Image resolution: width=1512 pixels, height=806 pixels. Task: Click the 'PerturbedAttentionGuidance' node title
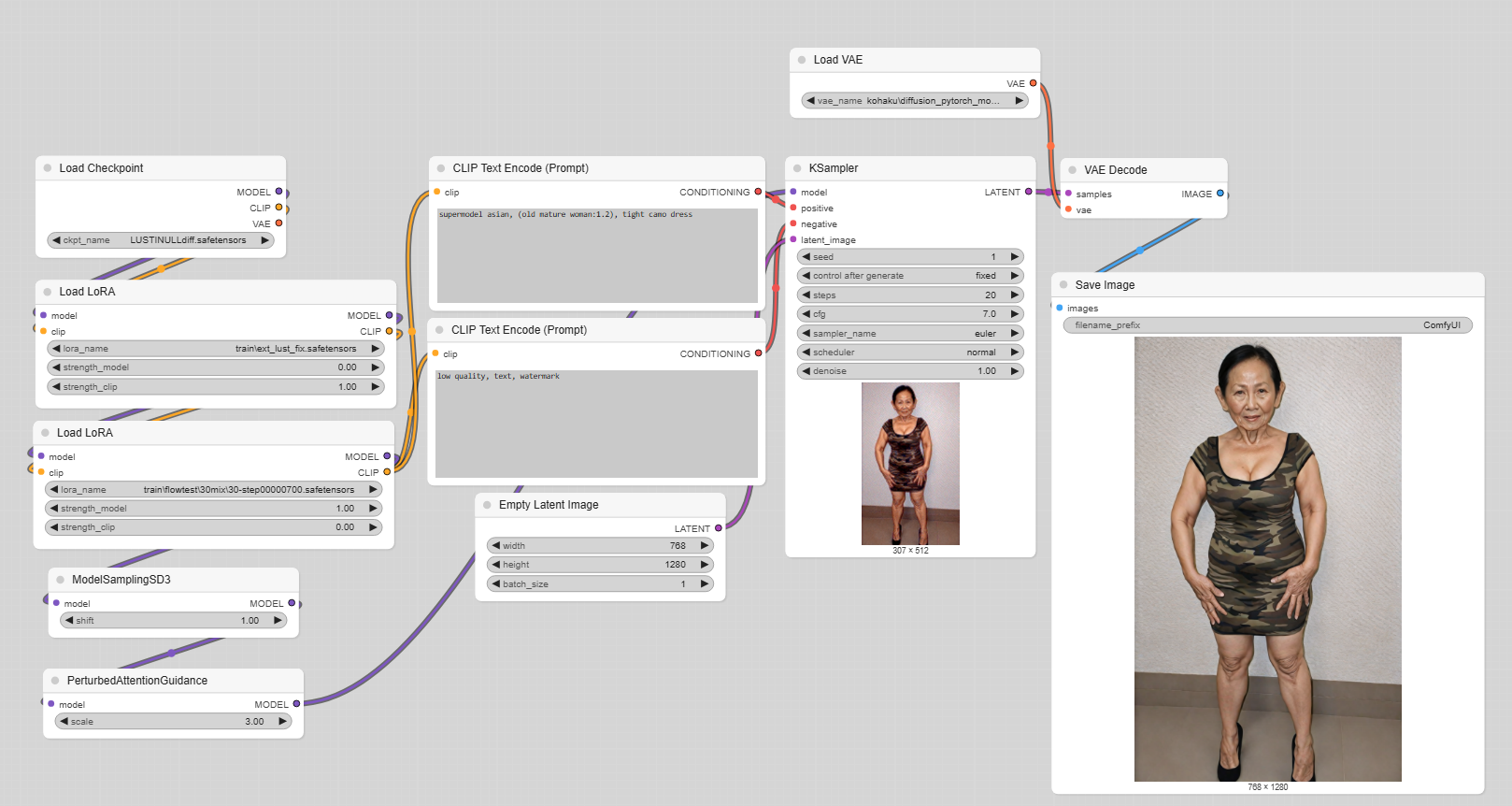pos(137,681)
